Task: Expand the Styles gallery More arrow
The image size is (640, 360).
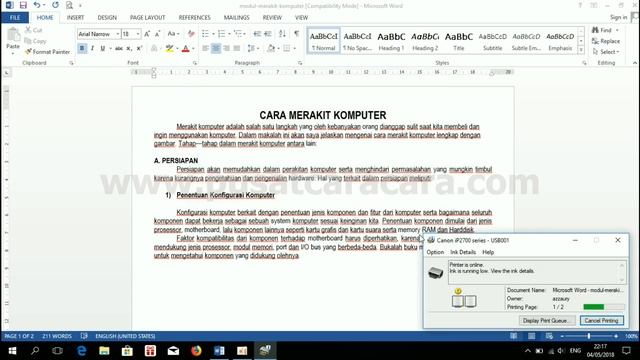Action: click(581, 50)
